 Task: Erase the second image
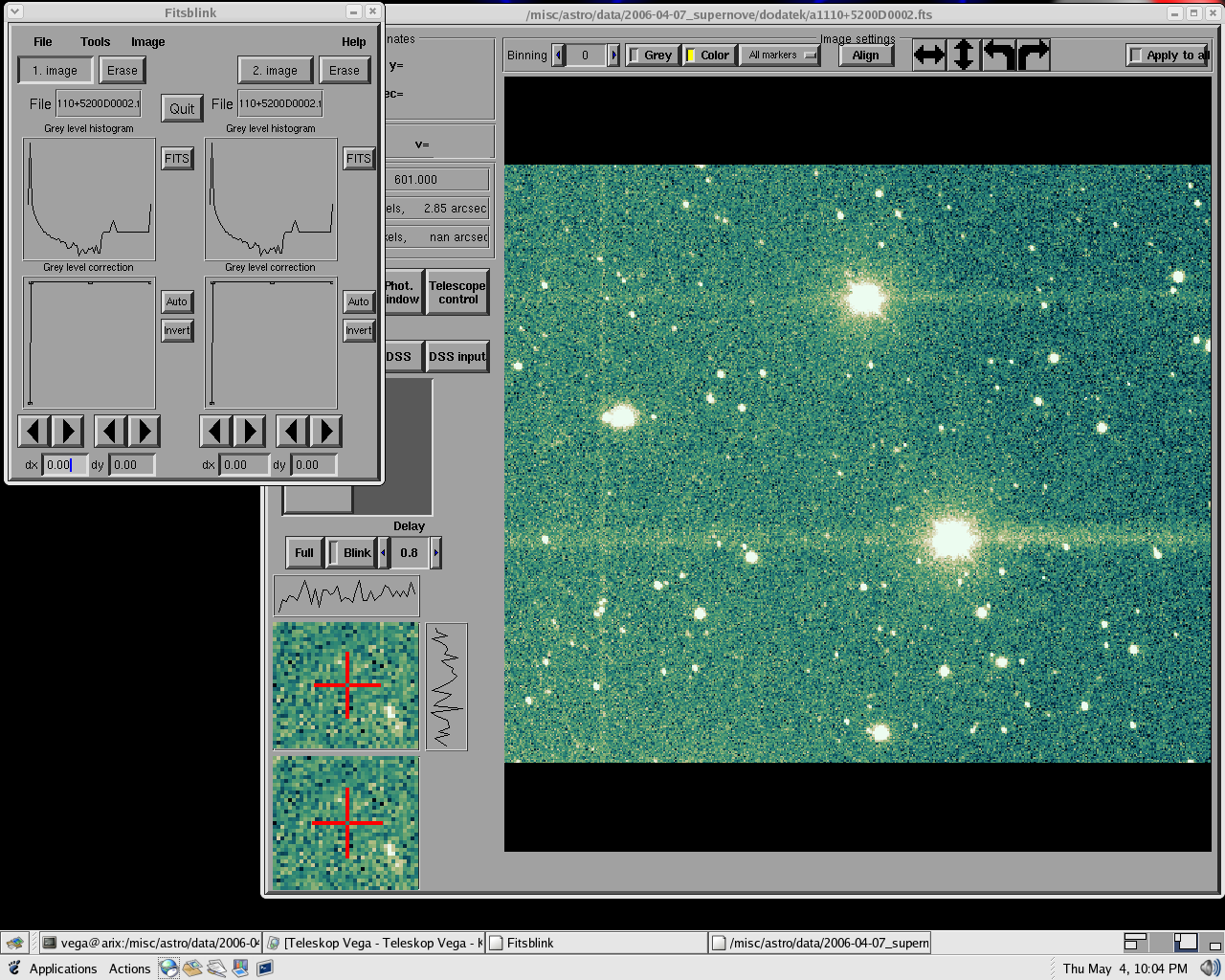(x=345, y=71)
